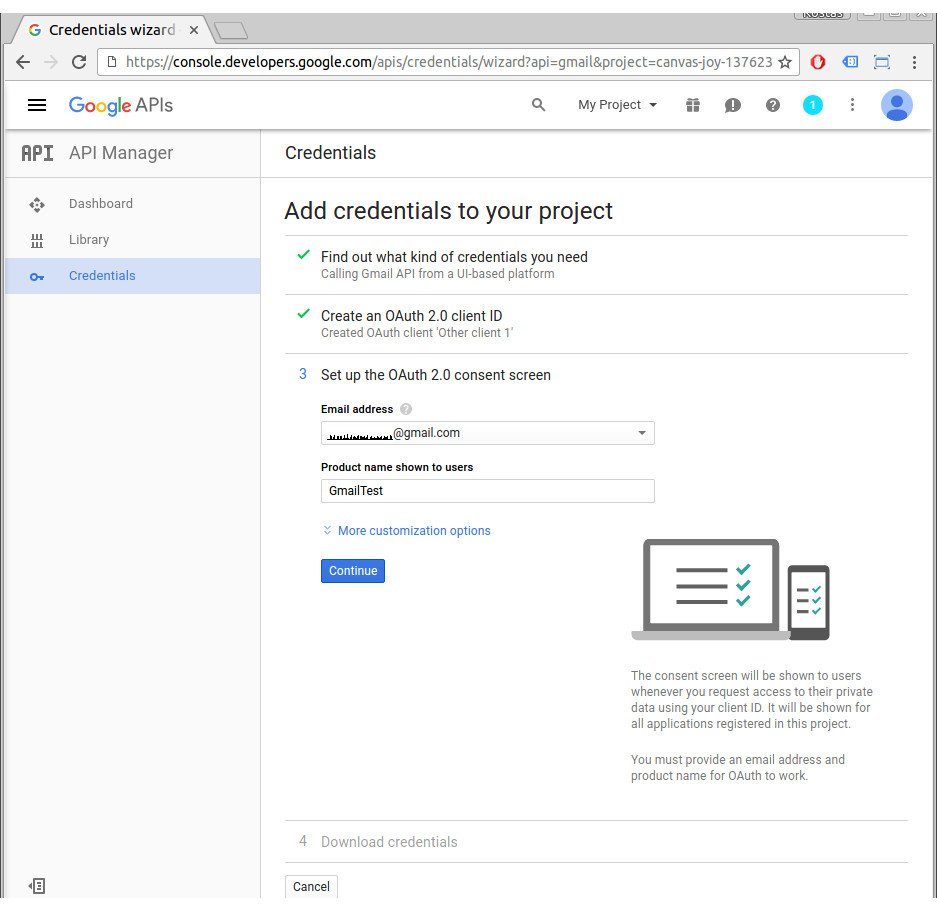Image resolution: width=937 pixels, height=911 pixels.
Task: Click the blue tag extension icon
Action: coord(850,62)
